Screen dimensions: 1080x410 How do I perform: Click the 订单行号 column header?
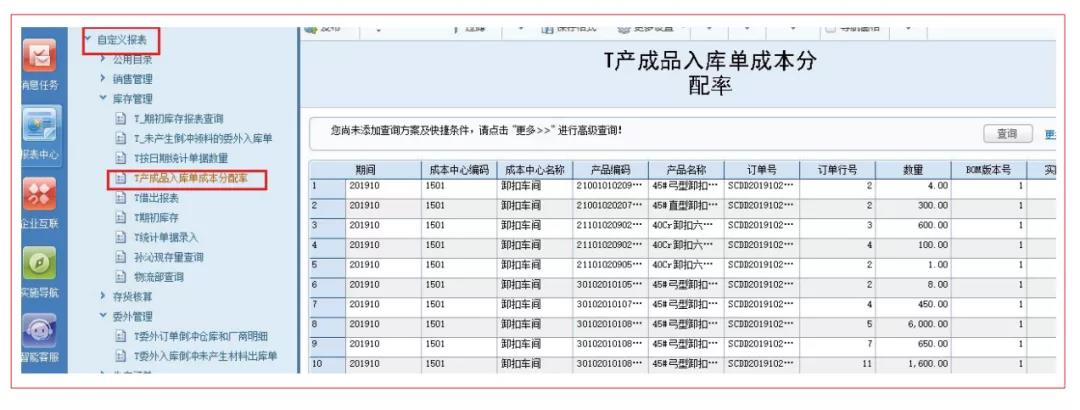click(x=838, y=170)
